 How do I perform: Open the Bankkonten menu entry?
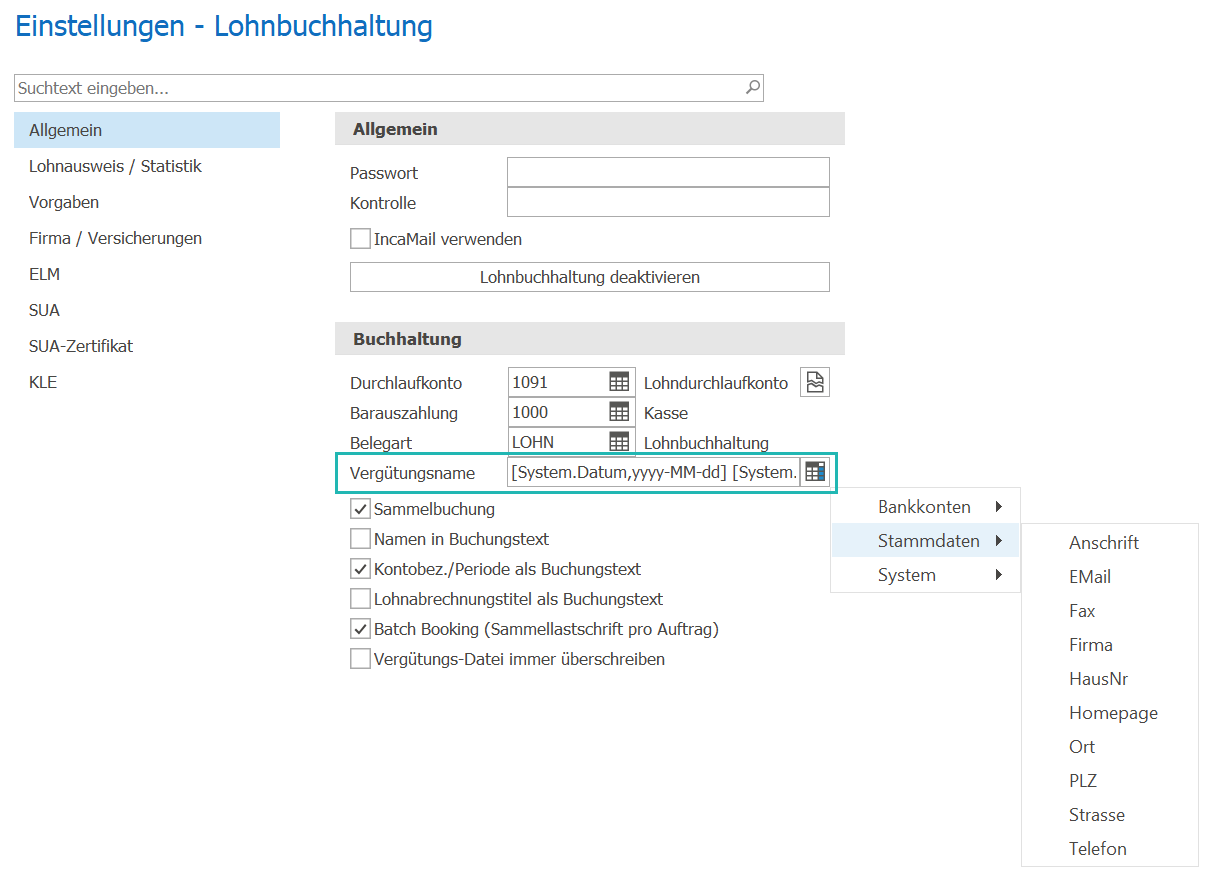point(925,507)
